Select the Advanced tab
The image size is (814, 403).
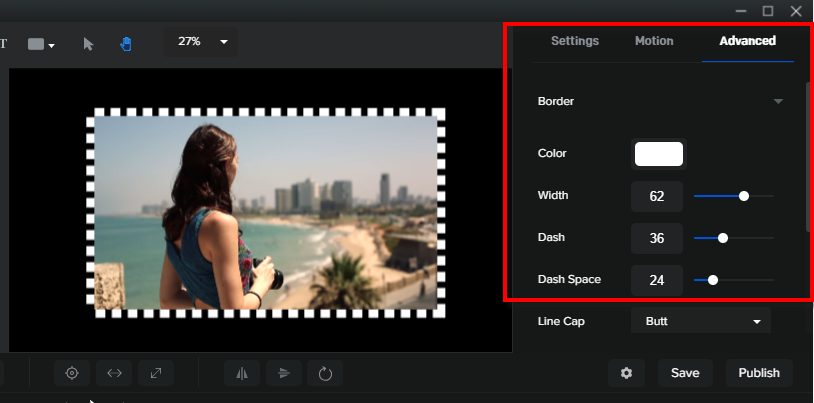coord(748,41)
